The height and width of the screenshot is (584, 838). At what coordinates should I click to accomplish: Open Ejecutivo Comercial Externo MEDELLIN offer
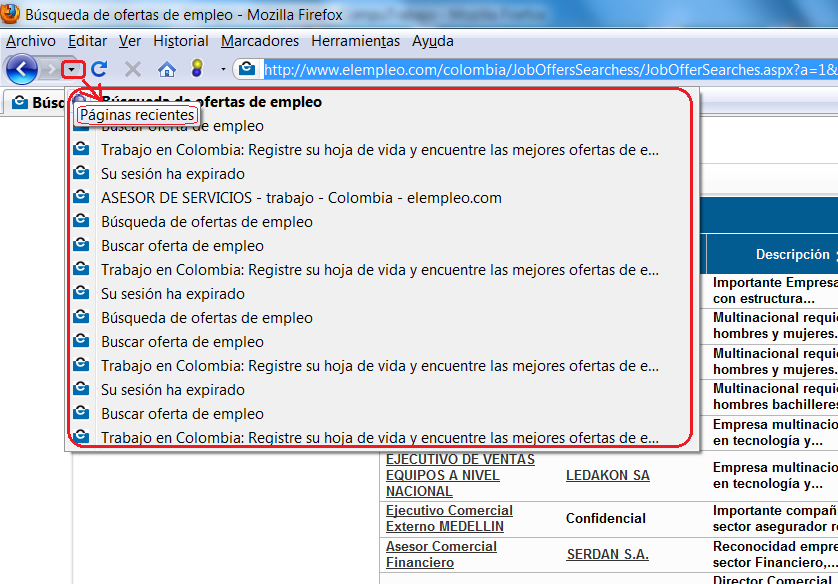[449, 518]
